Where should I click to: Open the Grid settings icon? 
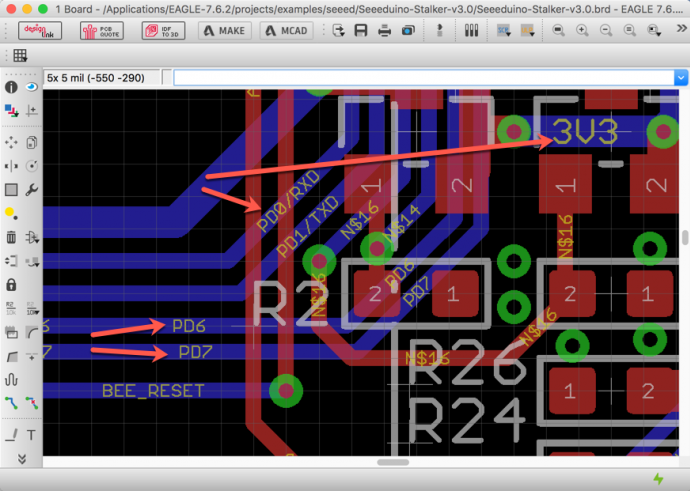click(x=20, y=55)
